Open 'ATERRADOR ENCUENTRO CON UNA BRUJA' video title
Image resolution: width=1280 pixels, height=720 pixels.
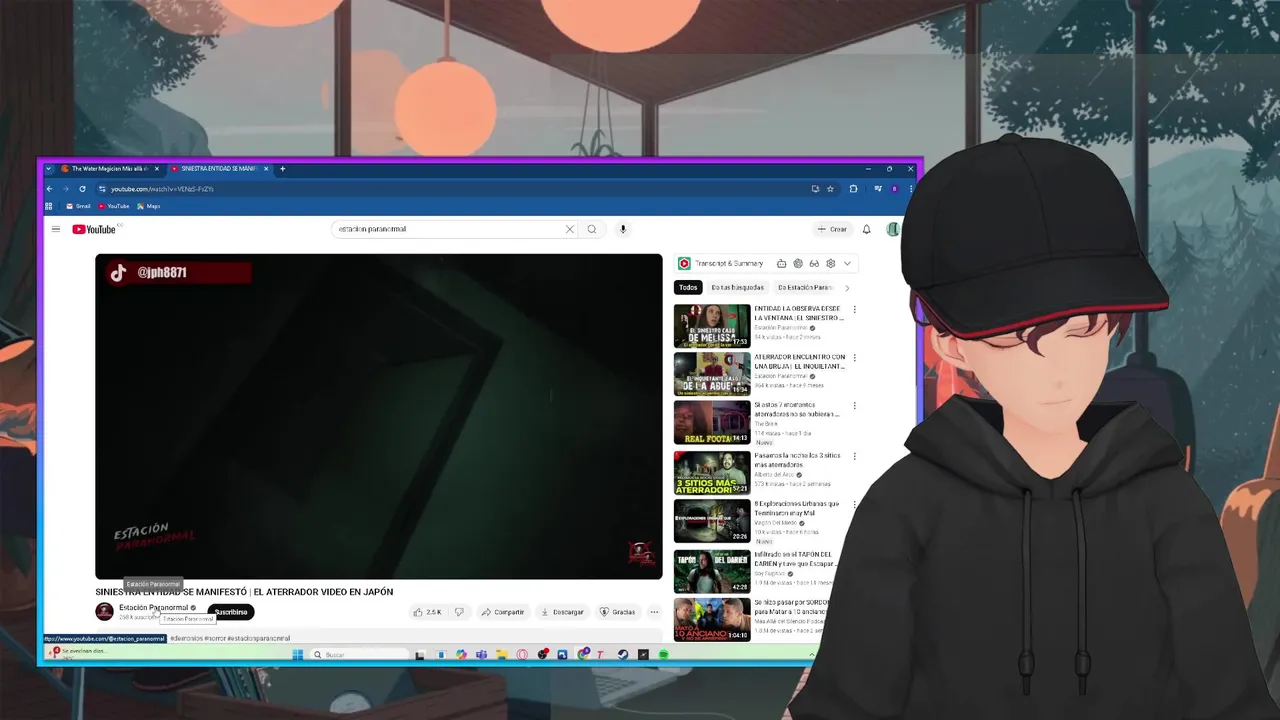pos(799,362)
